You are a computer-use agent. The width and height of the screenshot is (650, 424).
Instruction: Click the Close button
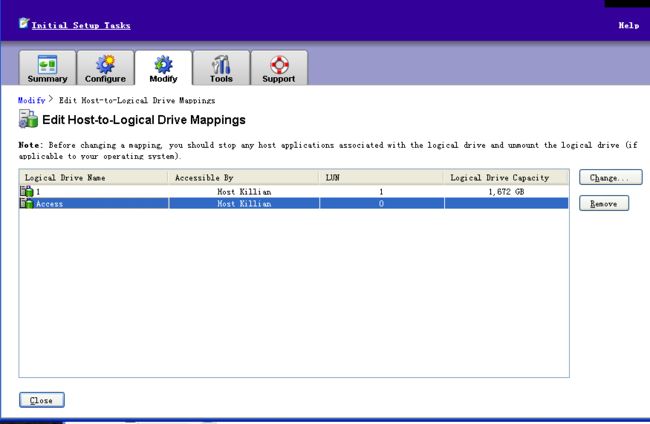pos(41,400)
